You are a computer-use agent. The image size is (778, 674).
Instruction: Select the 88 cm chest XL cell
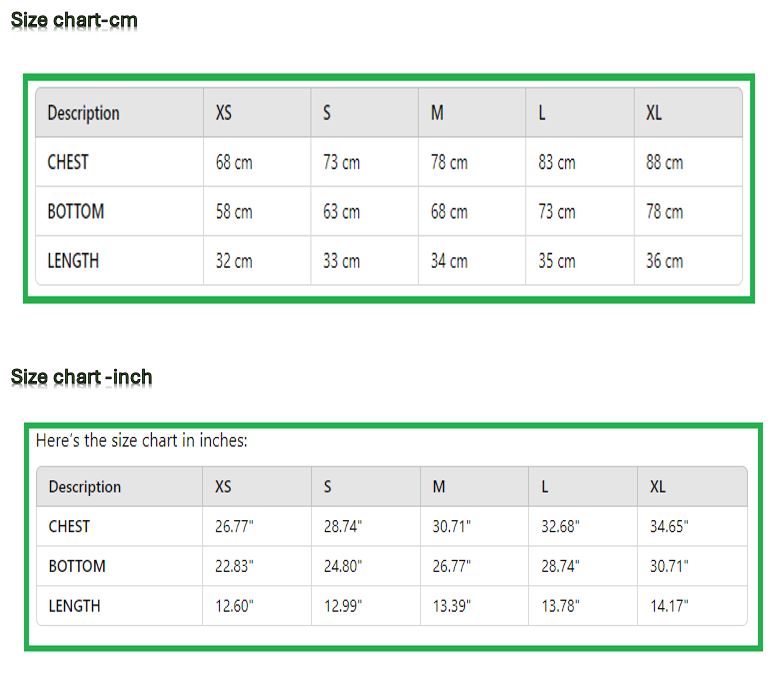coord(664,162)
